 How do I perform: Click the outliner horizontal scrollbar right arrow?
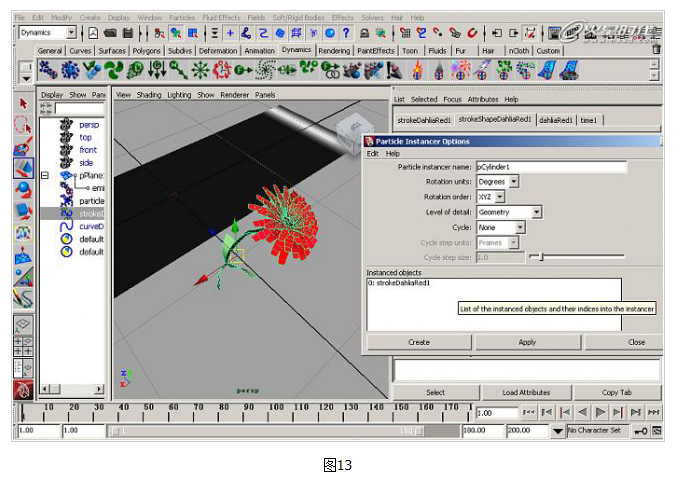coord(99,389)
